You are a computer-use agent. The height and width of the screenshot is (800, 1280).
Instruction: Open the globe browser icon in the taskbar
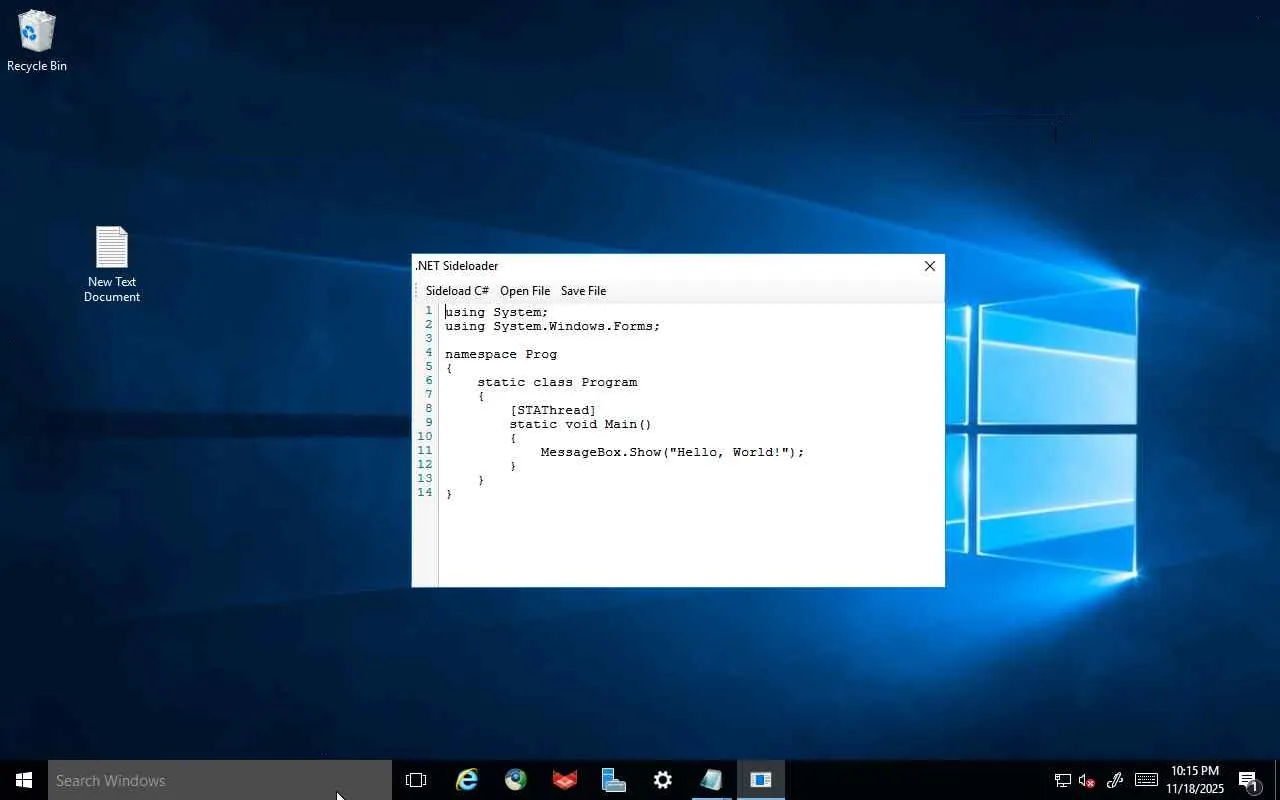[516, 780]
